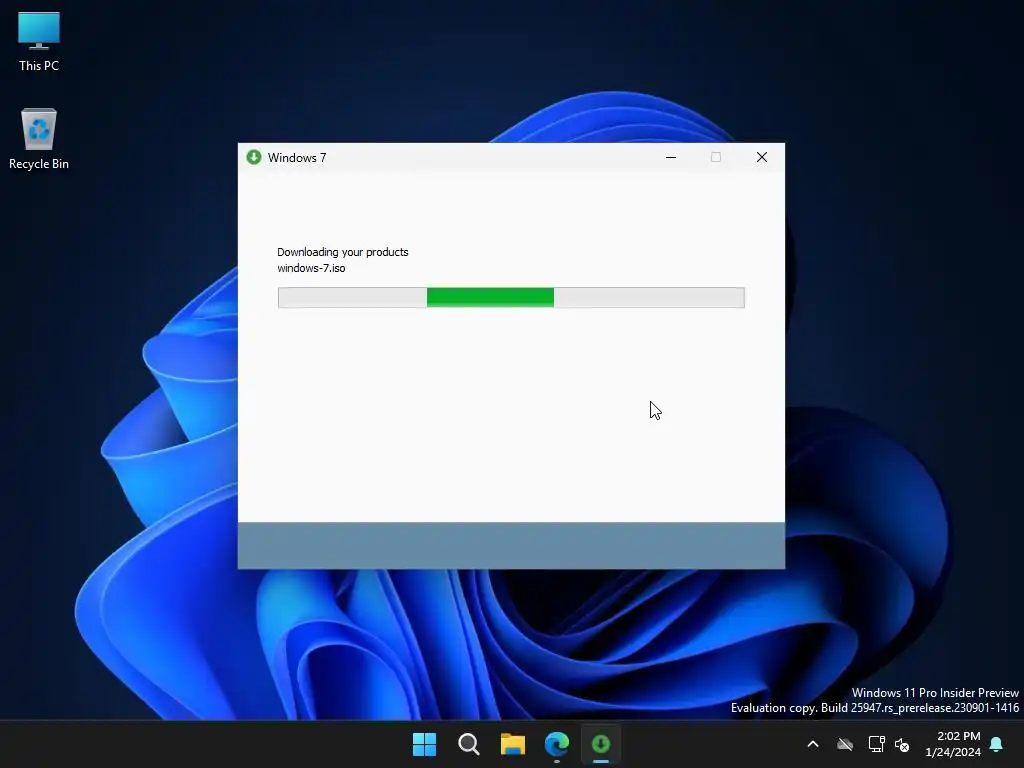Open network status tray icon
The width and height of the screenshot is (1024, 768).
point(876,744)
